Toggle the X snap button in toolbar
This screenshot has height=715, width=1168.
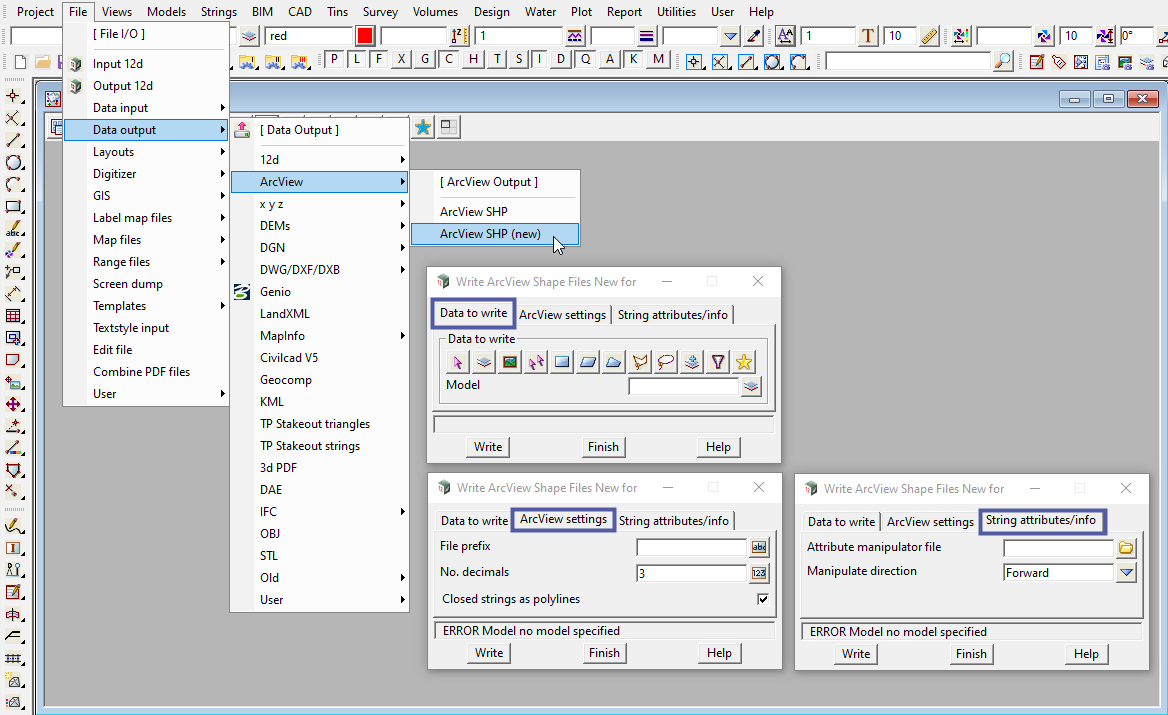tap(402, 59)
